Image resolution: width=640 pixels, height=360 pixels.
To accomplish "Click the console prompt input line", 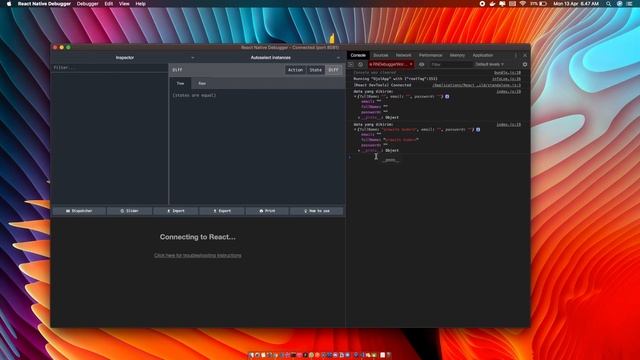I will tap(439, 157).
